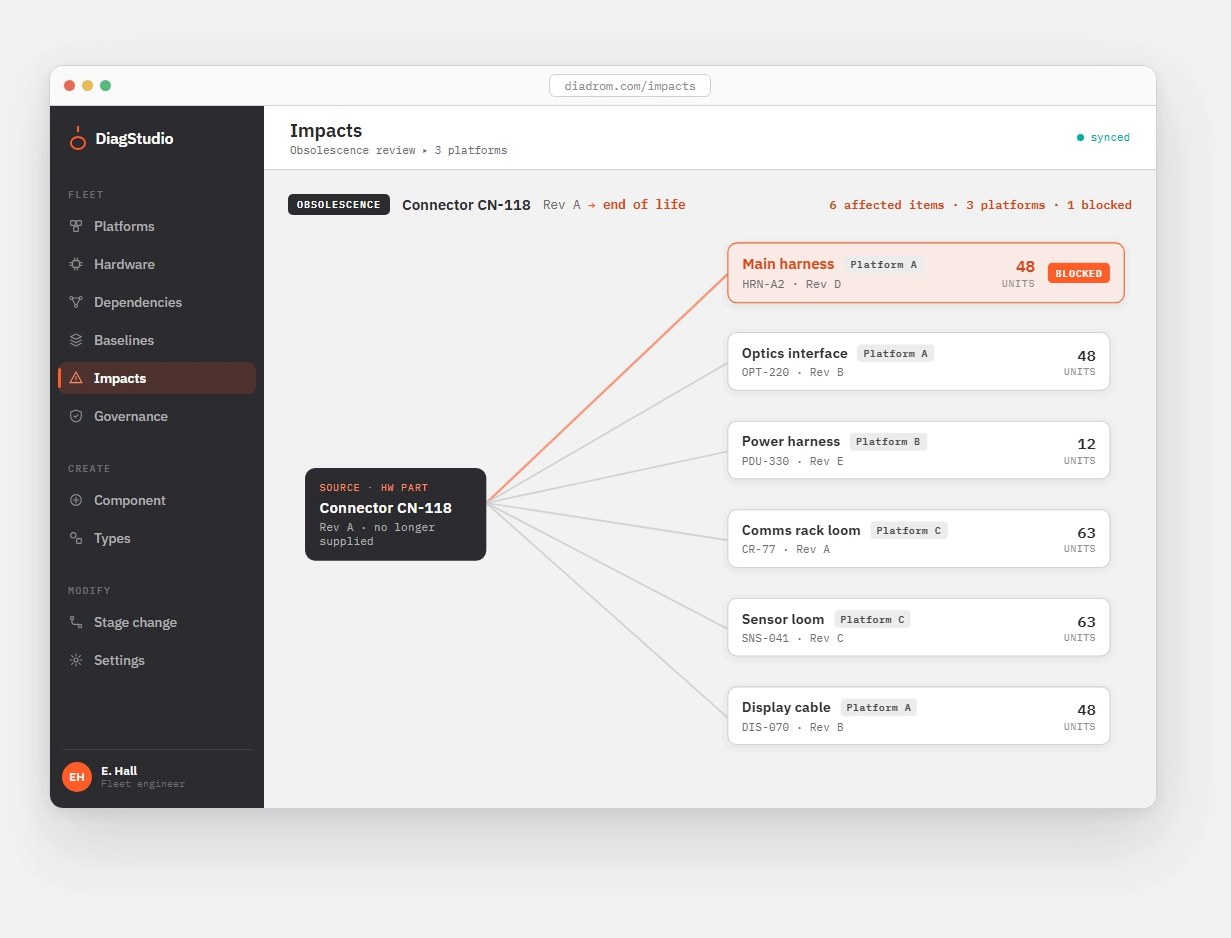Click the 'SOURCE · HW PART' label
The image size is (1231, 938).
coord(373,488)
